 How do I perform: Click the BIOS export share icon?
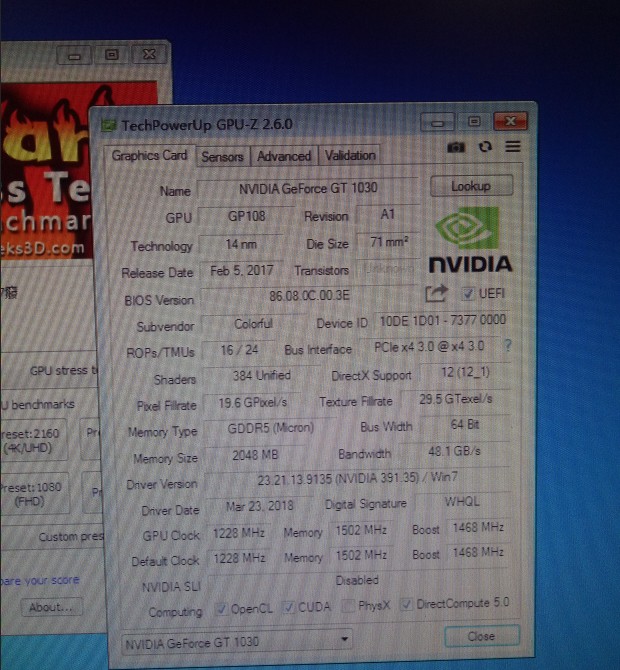pyautogui.click(x=436, y=294)
